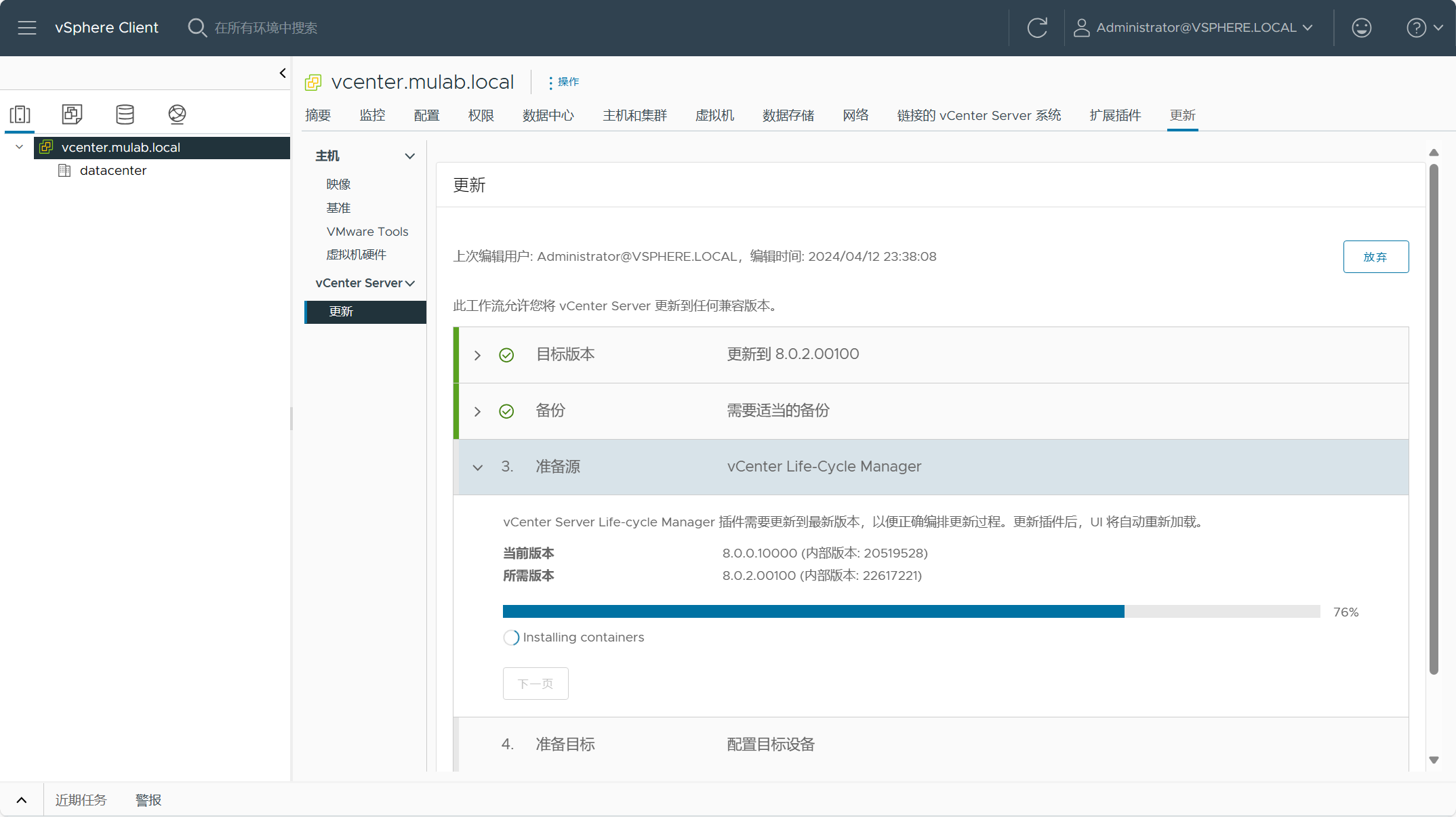Open the 数据中心 tab

[x=548, y=115]
